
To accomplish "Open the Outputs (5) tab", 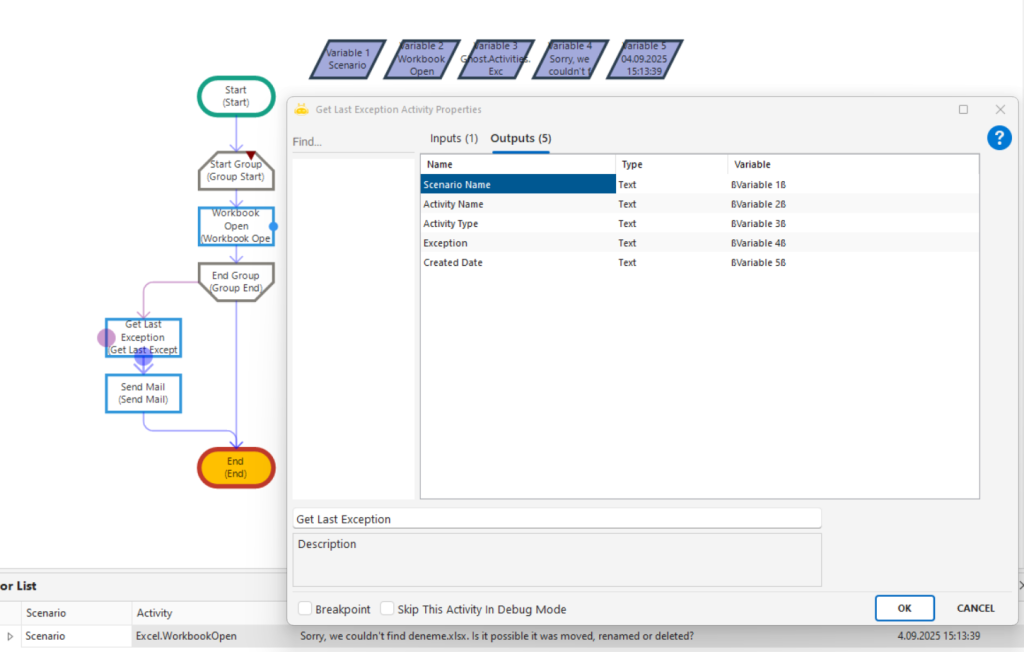I will point(520,138).
